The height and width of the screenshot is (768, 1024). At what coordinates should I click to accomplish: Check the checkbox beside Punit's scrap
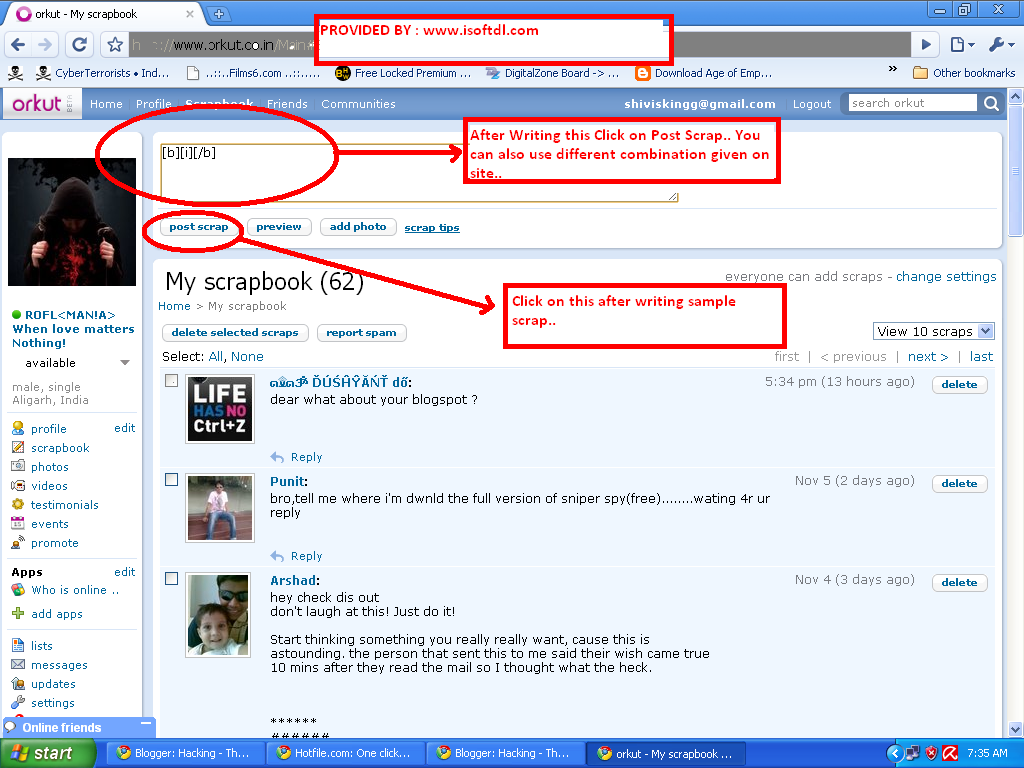(x=171, y=479)
